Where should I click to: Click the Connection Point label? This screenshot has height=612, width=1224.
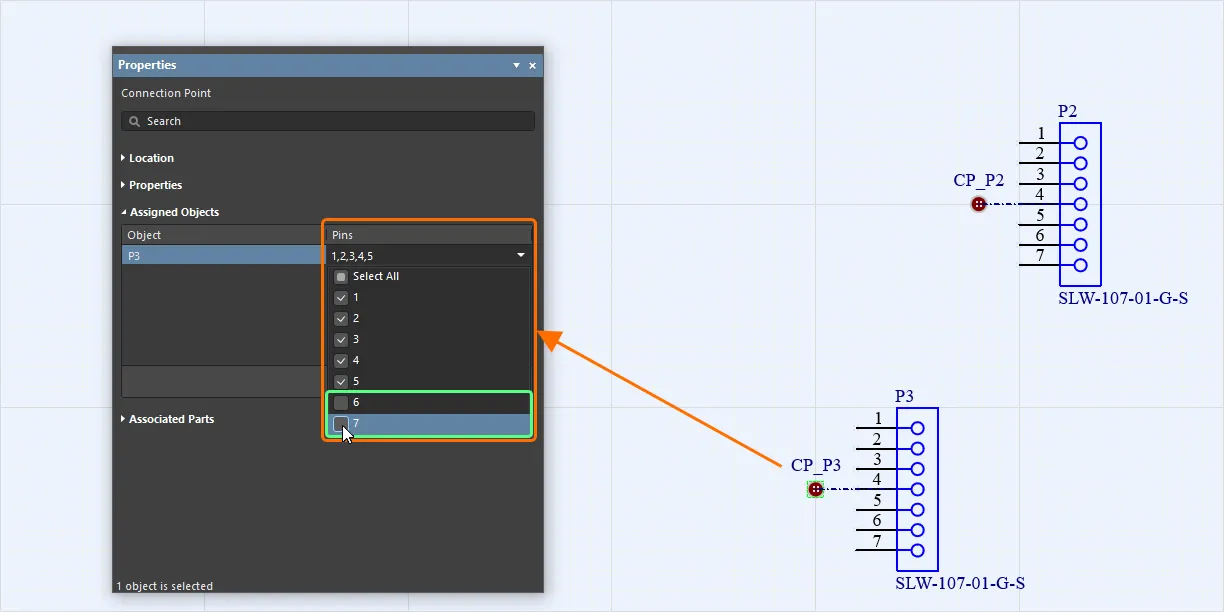[166, 93]
